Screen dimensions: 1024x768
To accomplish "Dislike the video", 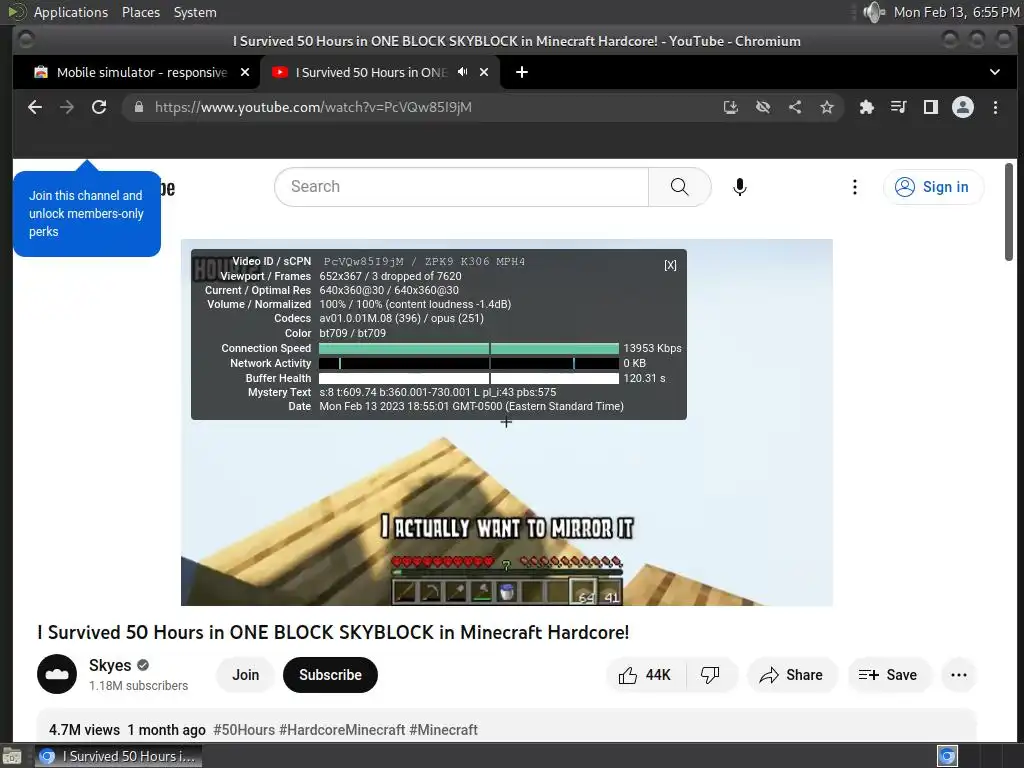I will 711,675.
